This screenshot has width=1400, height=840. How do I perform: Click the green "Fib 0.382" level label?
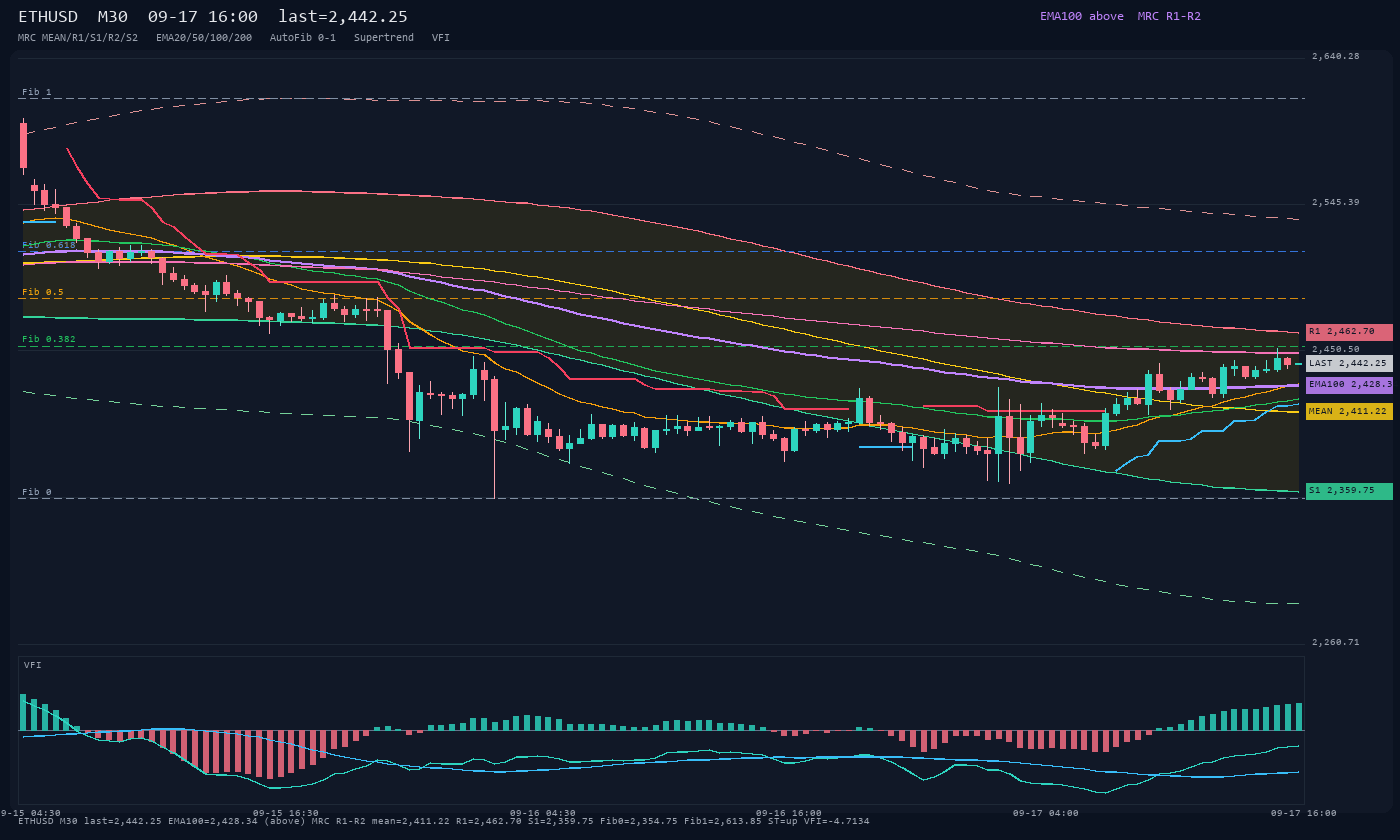click(x=49, y=339)
